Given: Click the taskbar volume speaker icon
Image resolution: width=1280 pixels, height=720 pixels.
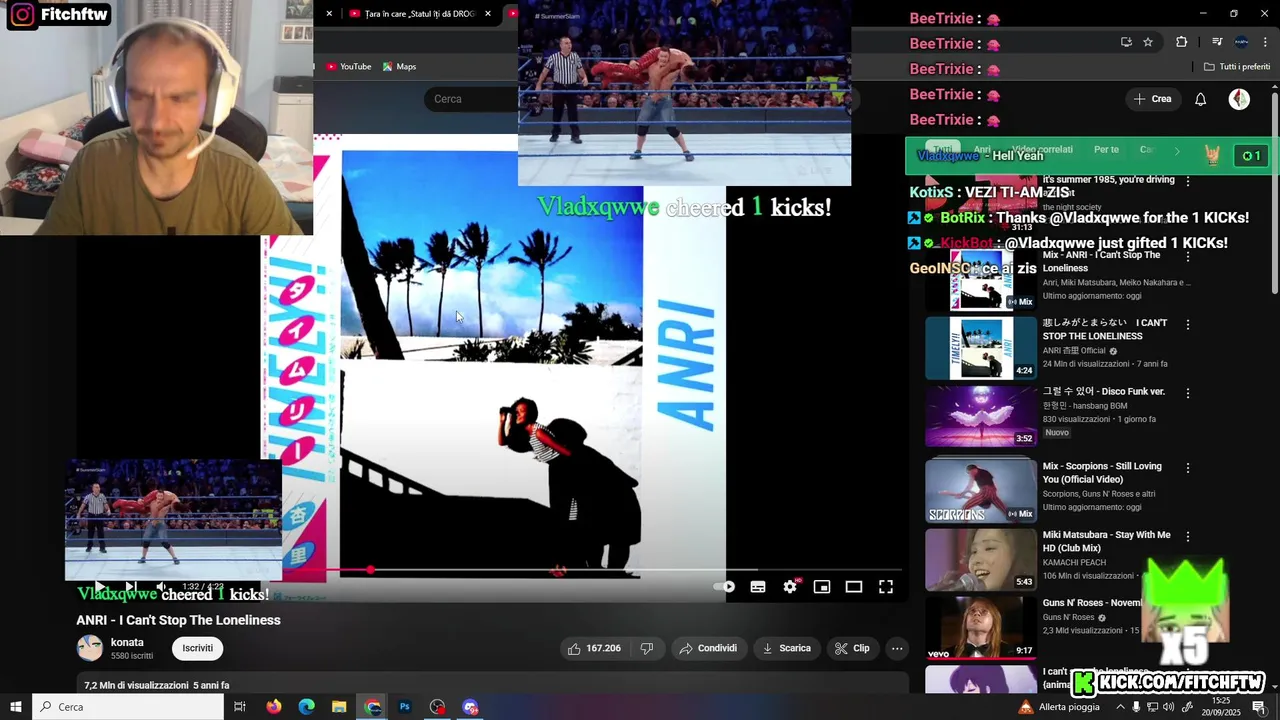Looking at the screenshot, I should tap(1168, 707).
